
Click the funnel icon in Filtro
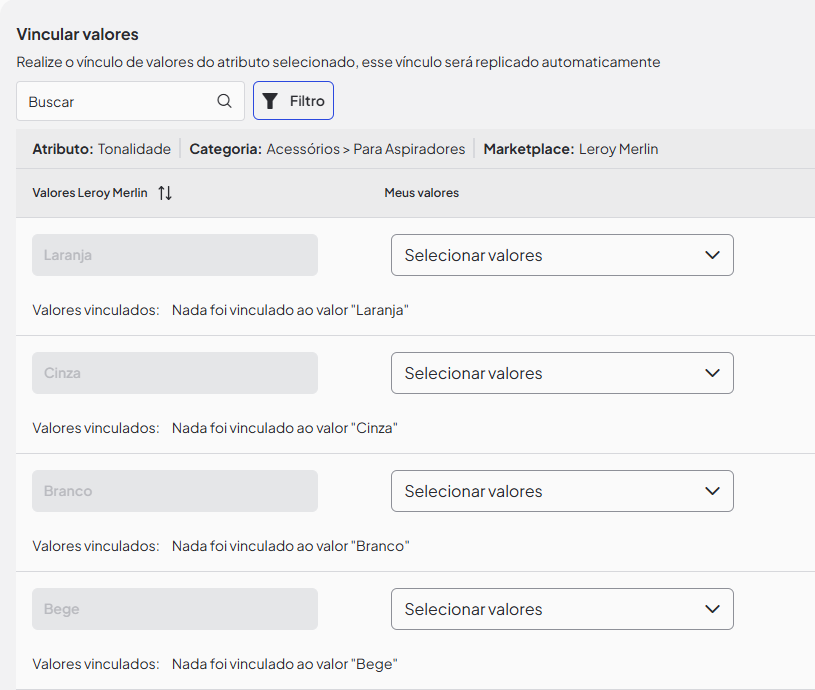tap(270, 101)
